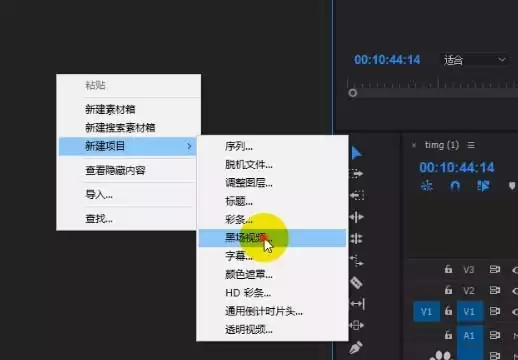Image resolution: width=518 pixels, height=360 pixels.
Task: Select the Rolling Edit tool
Action: point(357,238)
